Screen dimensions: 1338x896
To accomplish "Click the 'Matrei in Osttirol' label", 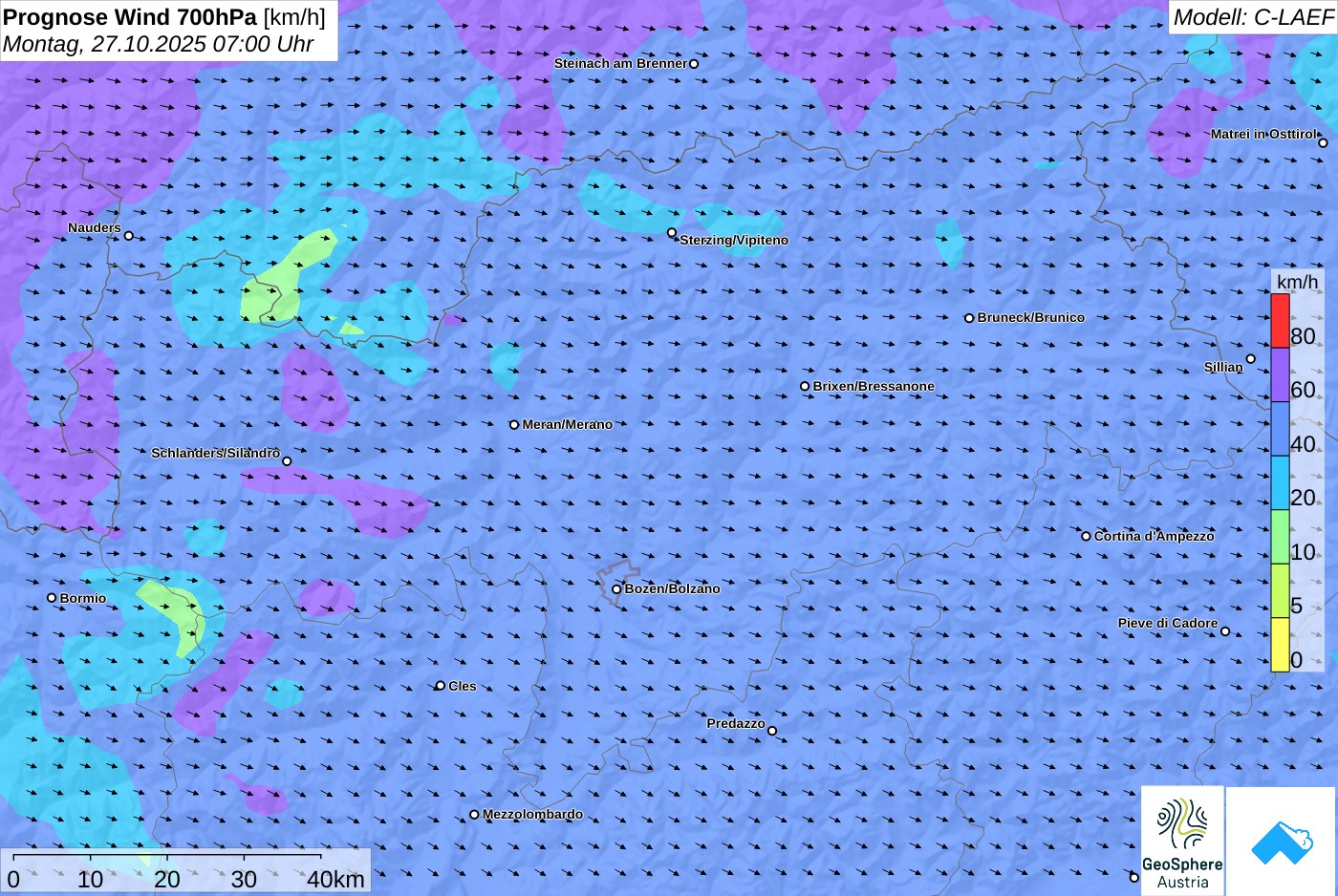I will (1263, 135).
